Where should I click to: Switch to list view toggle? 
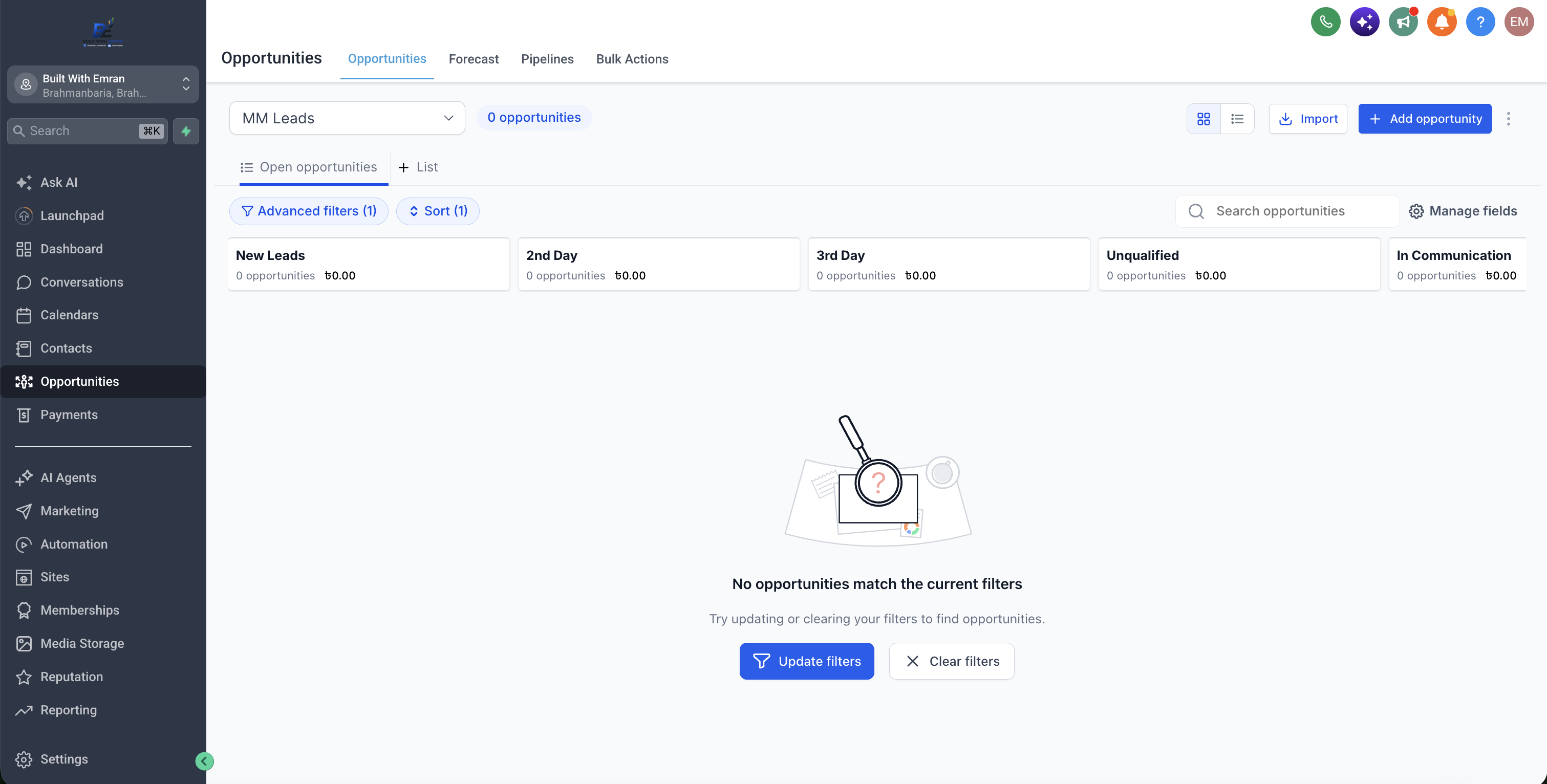[x=1237, y=119]
